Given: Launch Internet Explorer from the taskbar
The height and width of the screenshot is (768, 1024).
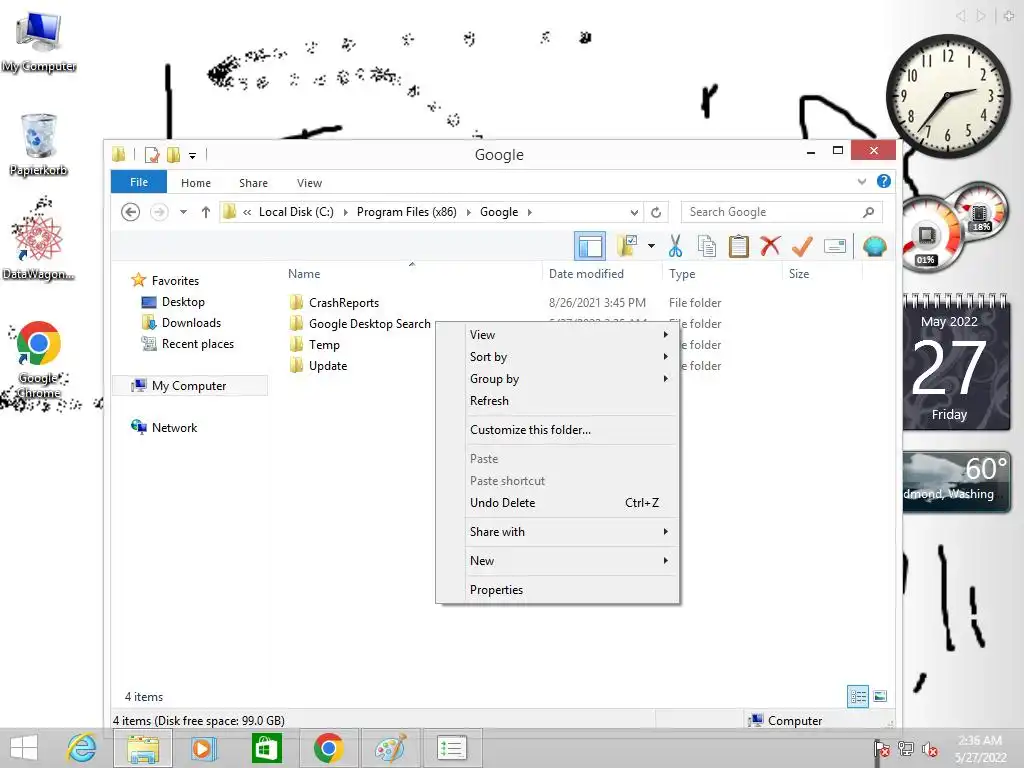Looking at the screenshot, I should [82, 748].
